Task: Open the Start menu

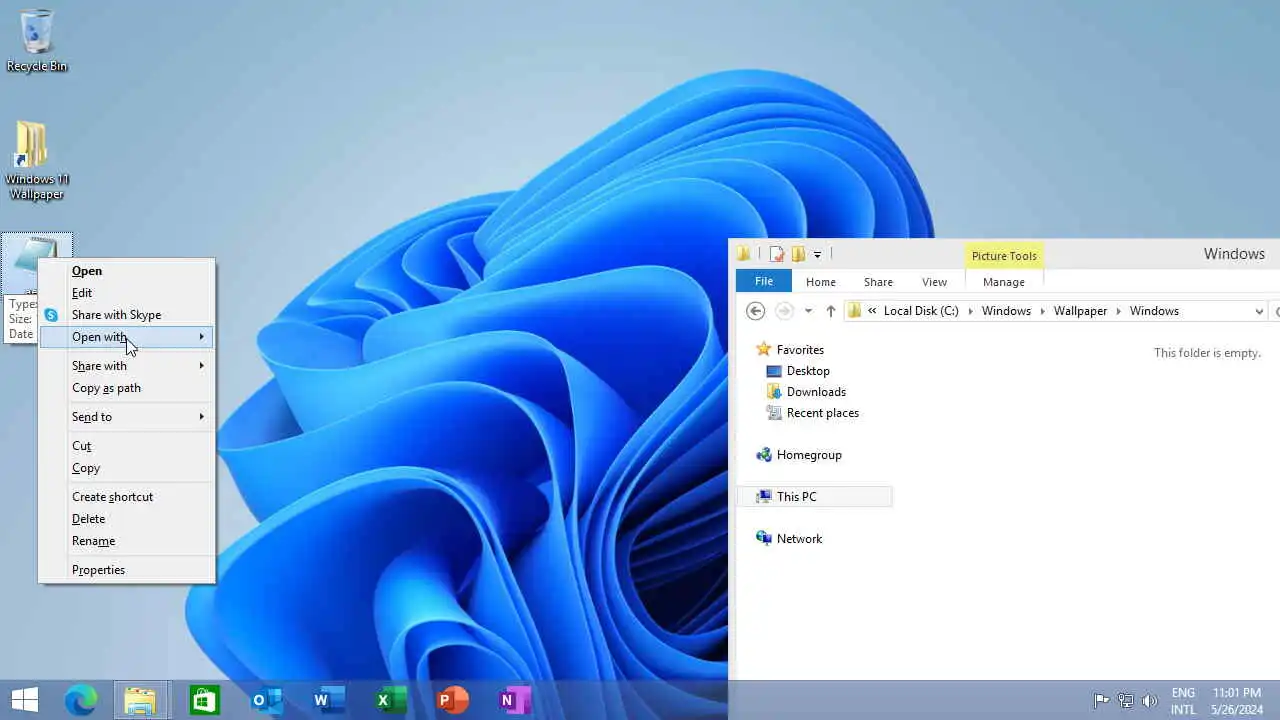Action: tap(24, 700)
